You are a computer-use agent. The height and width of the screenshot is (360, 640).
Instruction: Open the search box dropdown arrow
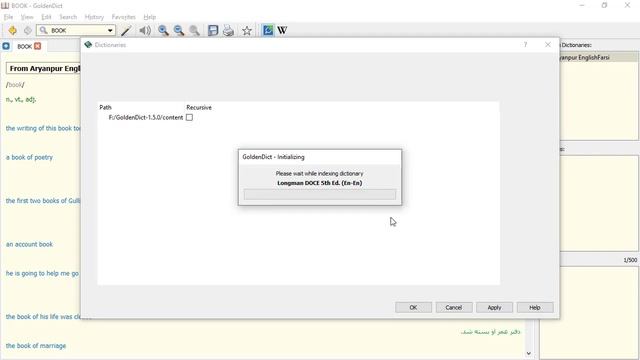point(110,31)
